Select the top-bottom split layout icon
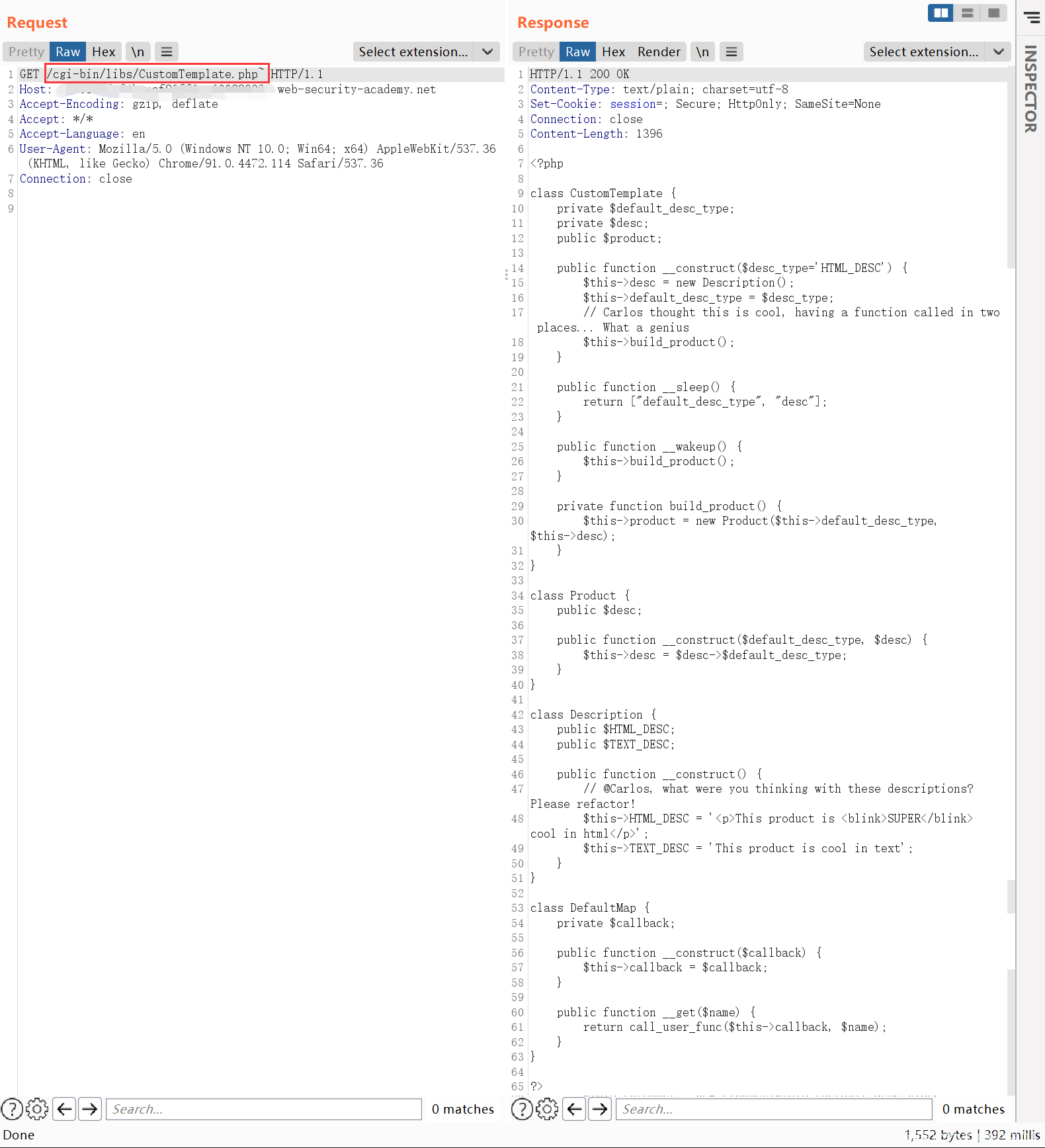Image resolution: width=1045 pixels, height=1148 pixels. (967, 13)
